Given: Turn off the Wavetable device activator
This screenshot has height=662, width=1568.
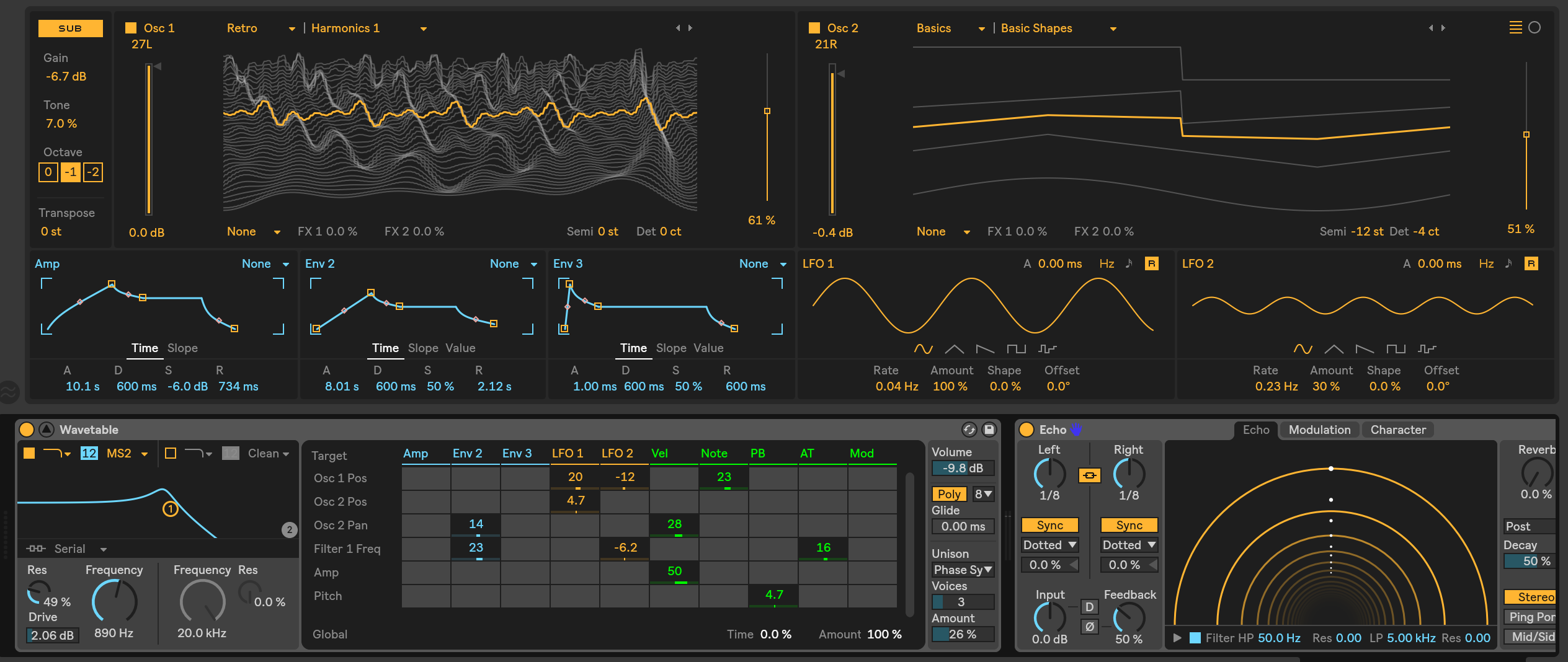Looking at the screenshot, I should [27, 429].
